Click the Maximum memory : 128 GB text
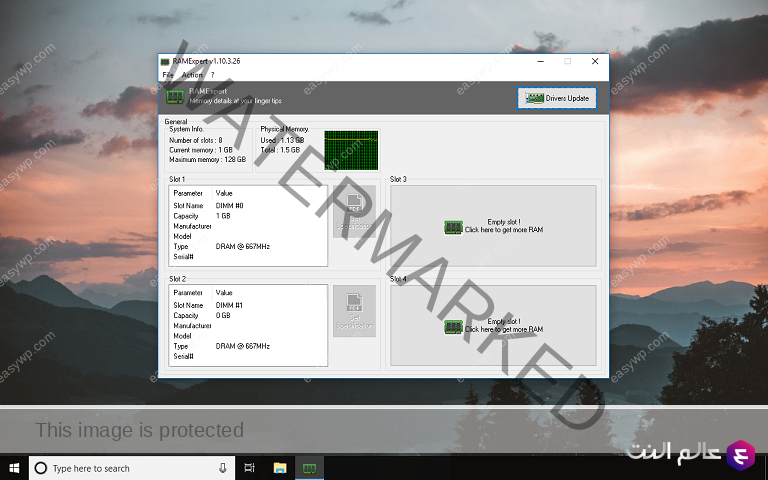Screen dimensions: 768x480 click(x=207, y=160)
